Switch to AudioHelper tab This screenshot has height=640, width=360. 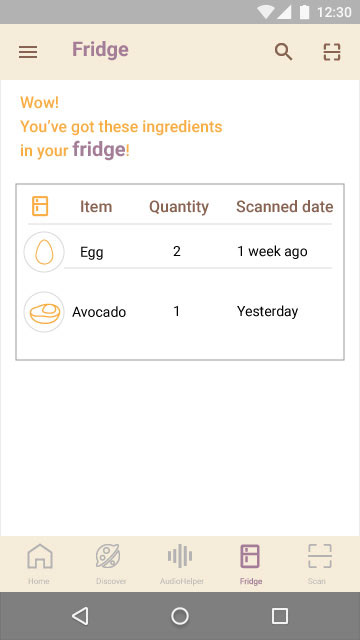pyautogui.click(x=181, y=564)
